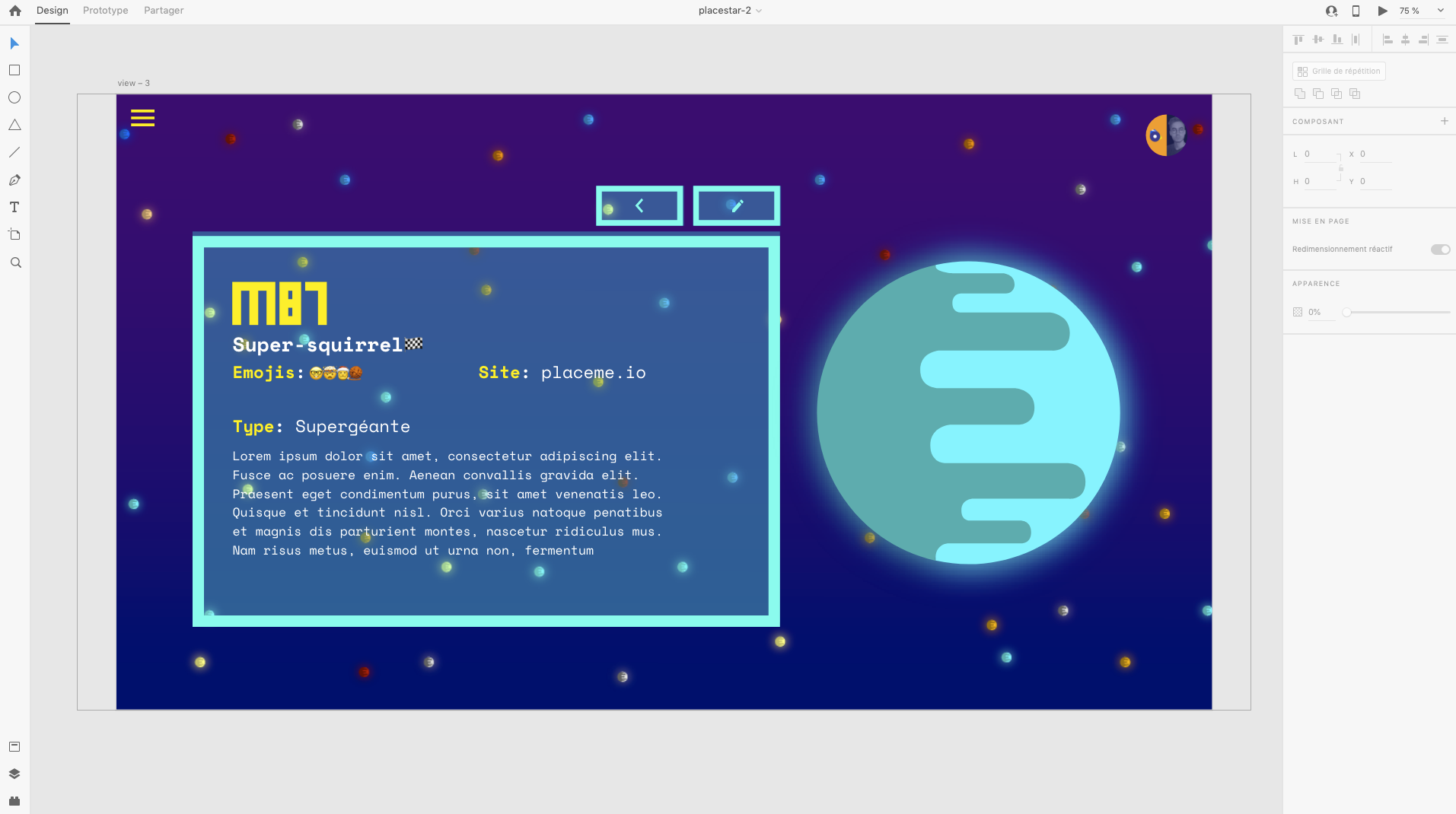Select the Lorem ipsum paragraph
Screen dimensions: 1456x814
pos(448,503)
